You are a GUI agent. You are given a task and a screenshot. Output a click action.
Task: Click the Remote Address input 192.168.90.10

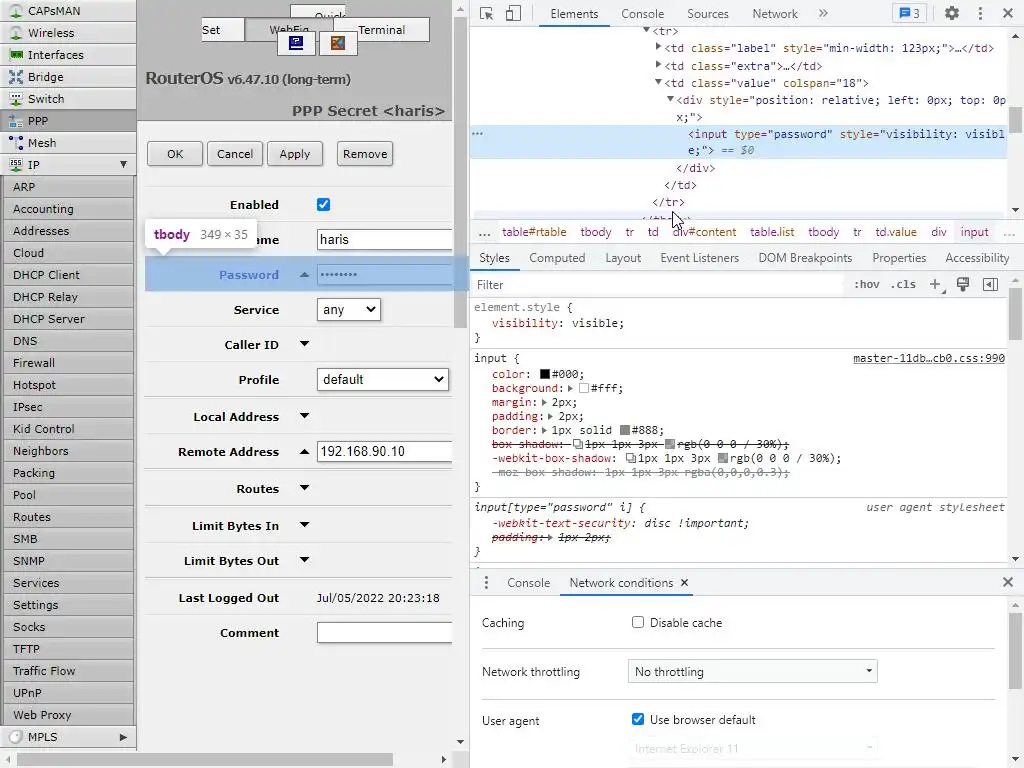coord(385,451)
